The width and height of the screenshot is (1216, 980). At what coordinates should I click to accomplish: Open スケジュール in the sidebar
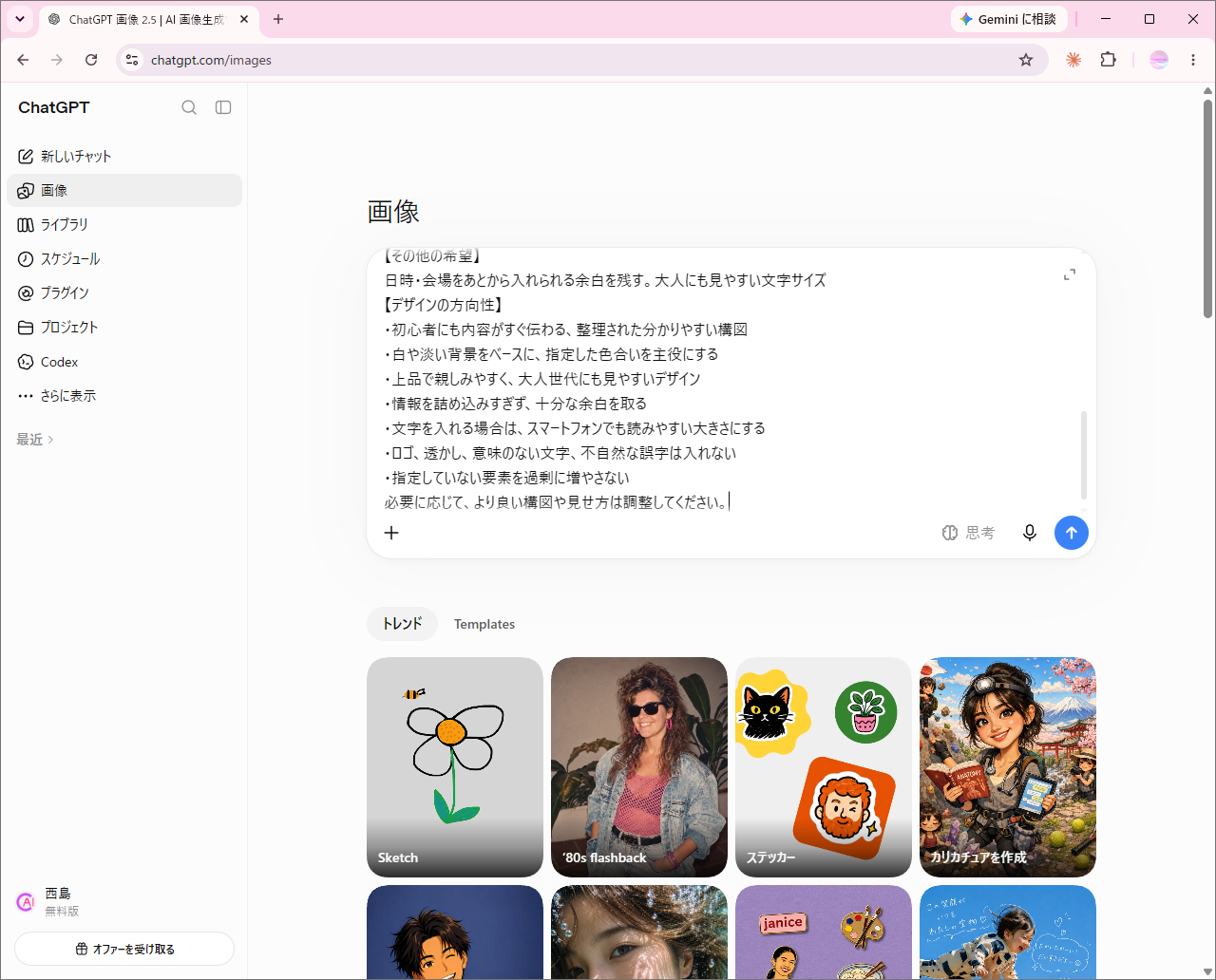[x=124, y=258]
